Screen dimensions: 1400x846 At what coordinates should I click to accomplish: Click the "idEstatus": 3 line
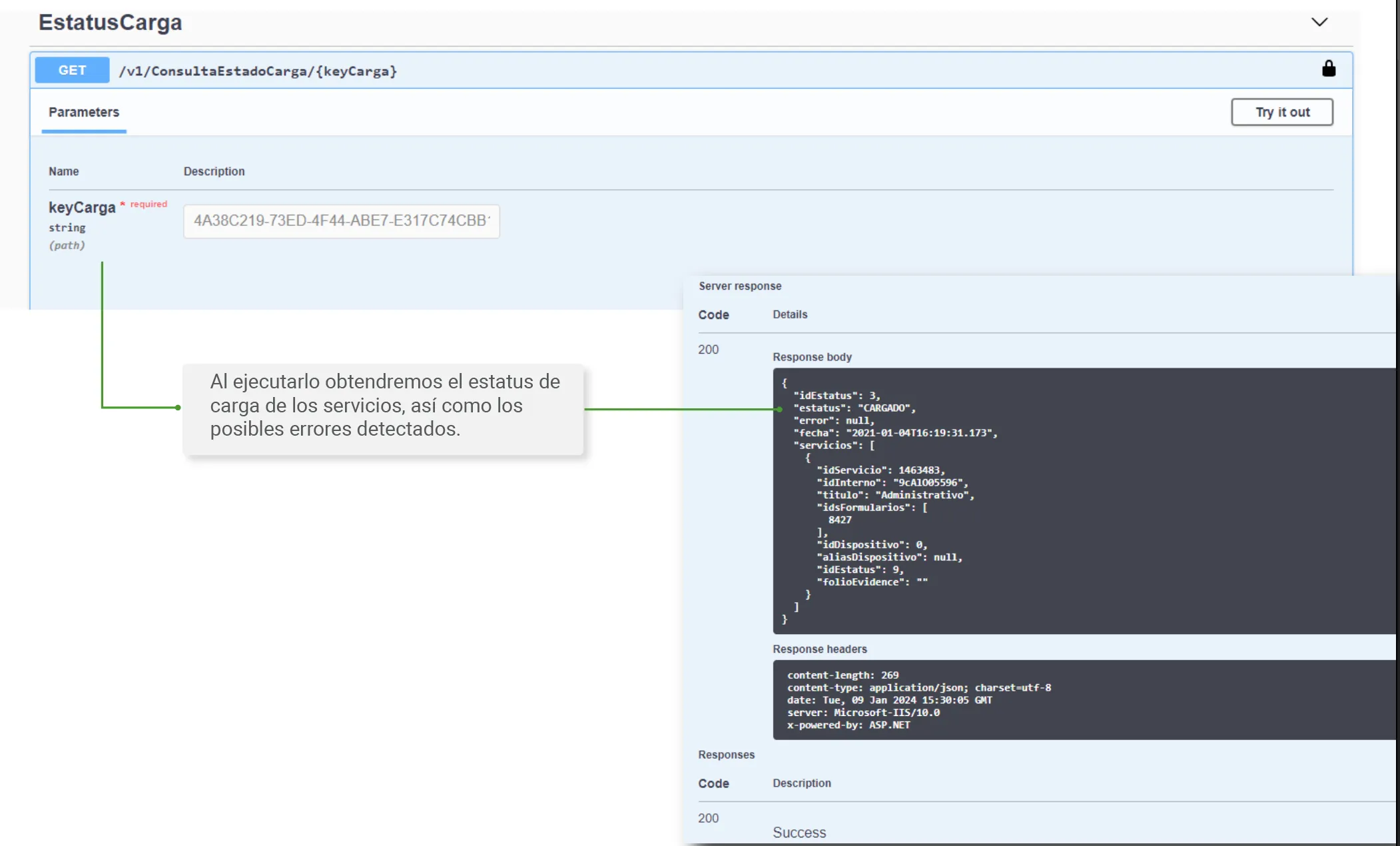click(x=837, y=395)
